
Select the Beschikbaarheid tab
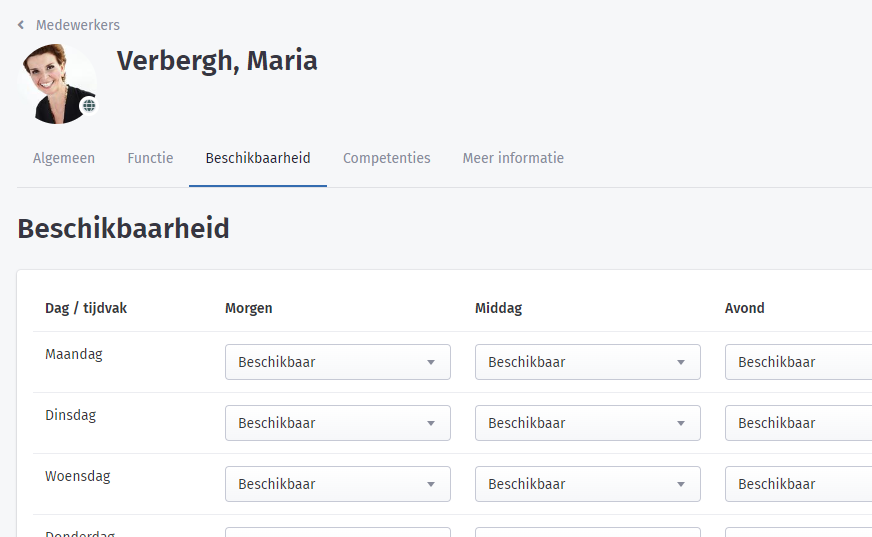(x=258, y=158)
